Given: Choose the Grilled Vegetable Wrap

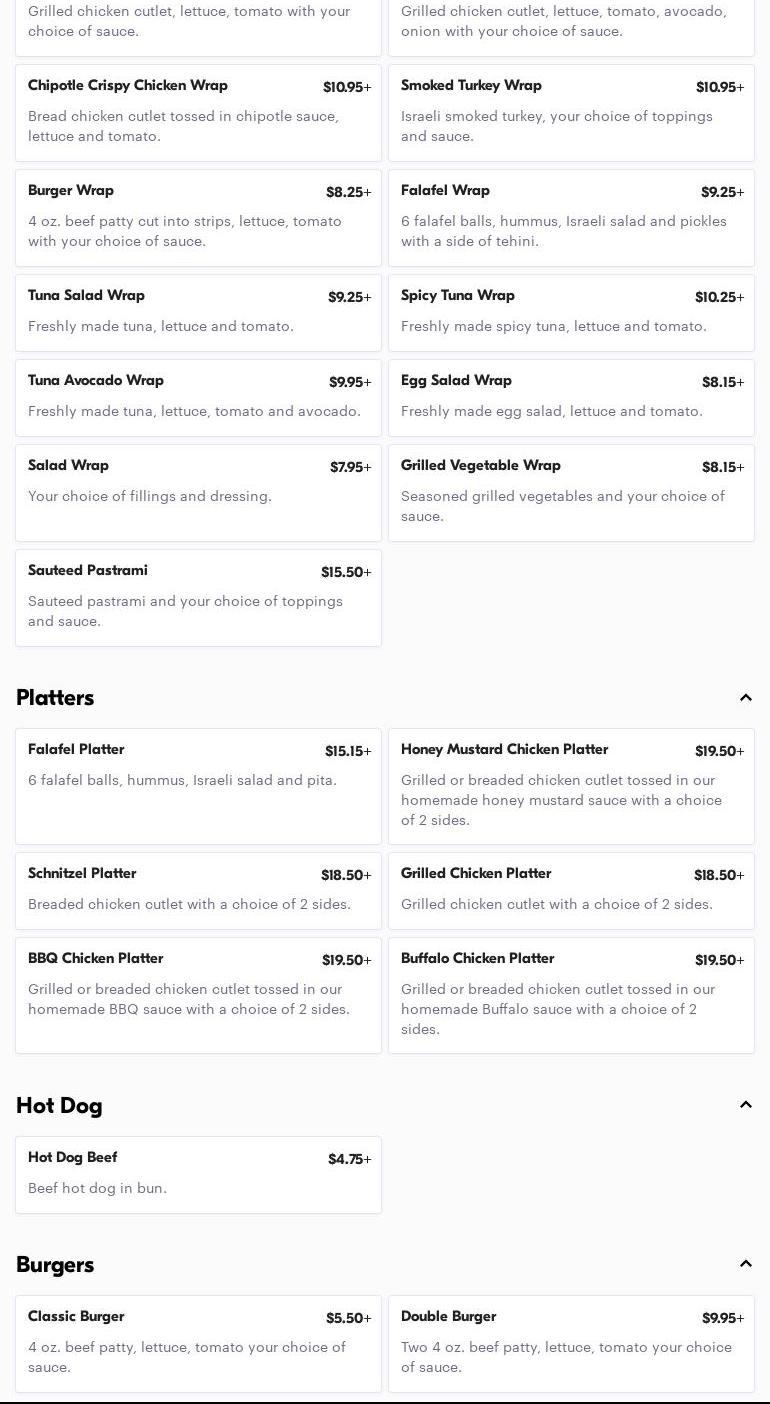Looking at the screenshot, I should (x=571, y=493).
